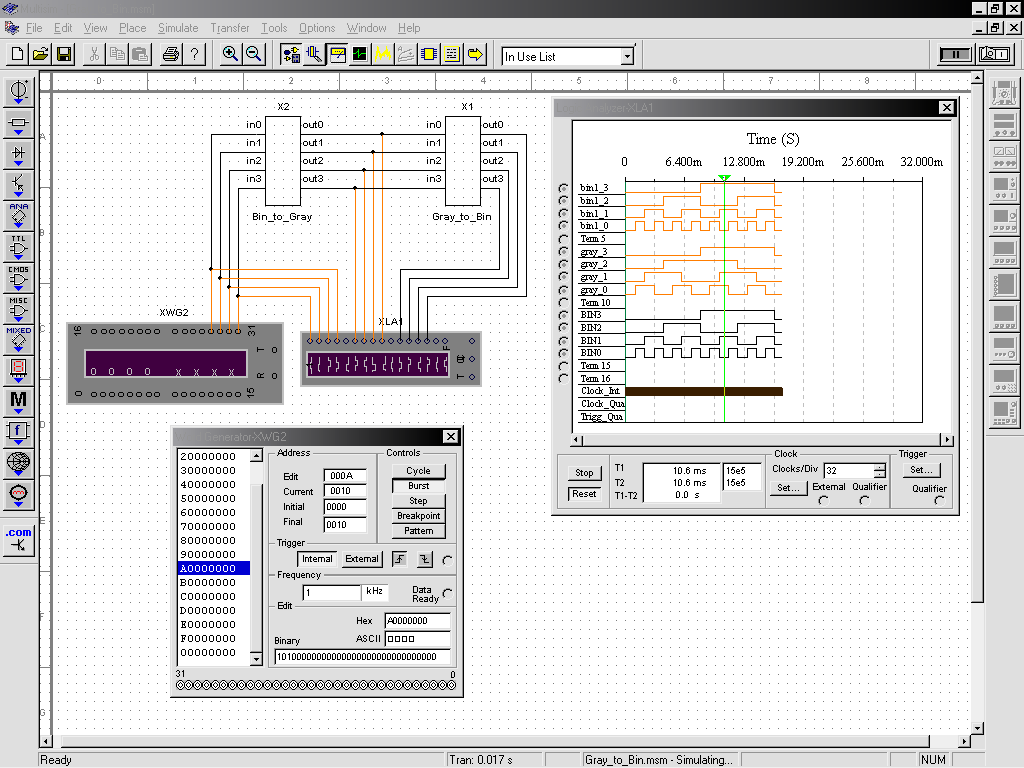The height and width of the screenshot is (768, 1024).
Task: Click the yellow arrow toolbar icon
Action: 475,54
